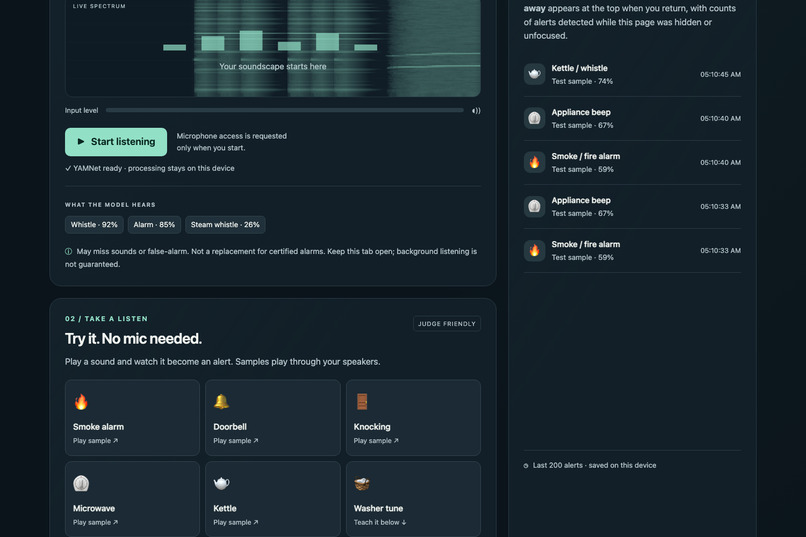806x537 pixels.
Task: Click the teapot icon in Kettle / whistle alert
Action: tap(535, 74)
